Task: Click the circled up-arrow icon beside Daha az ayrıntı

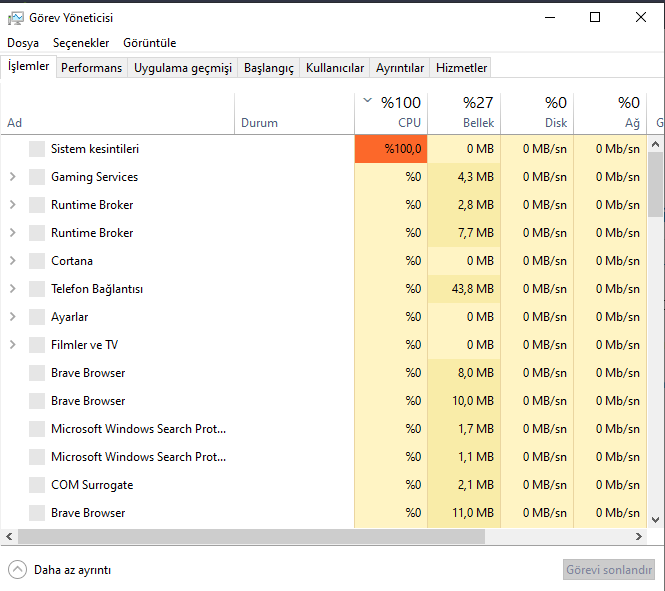Action: tap(17, 570)
